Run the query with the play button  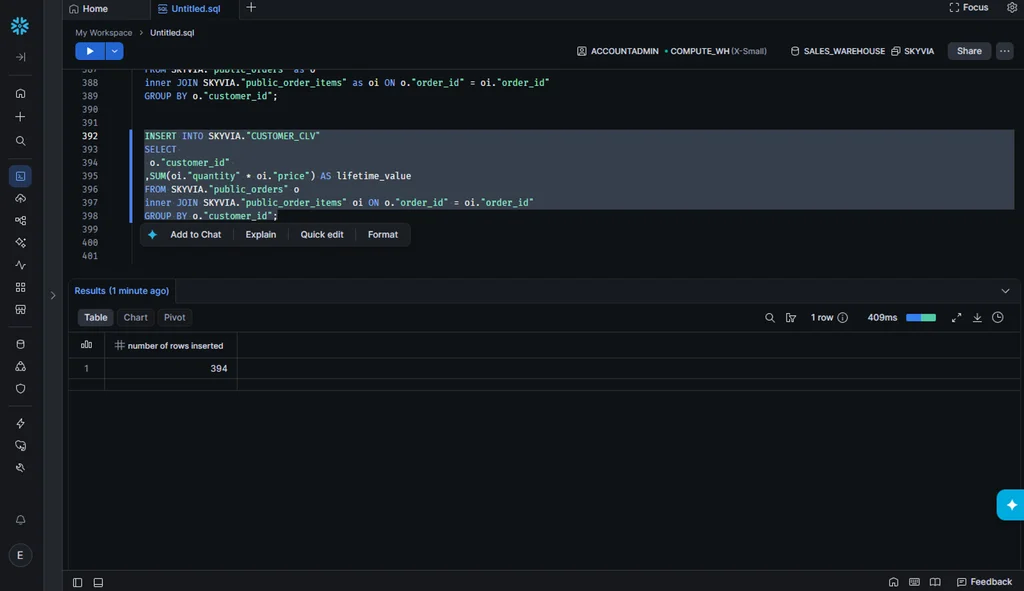point(90,51)
